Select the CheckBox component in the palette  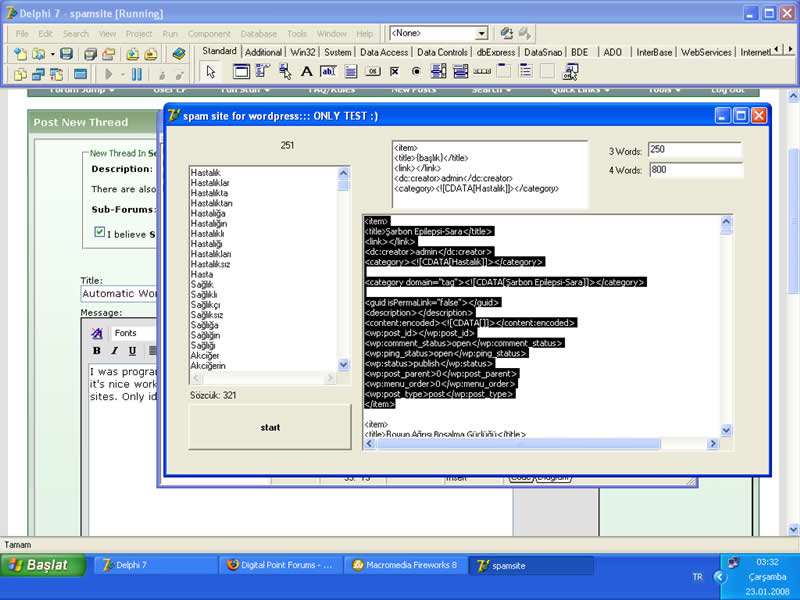394,71
